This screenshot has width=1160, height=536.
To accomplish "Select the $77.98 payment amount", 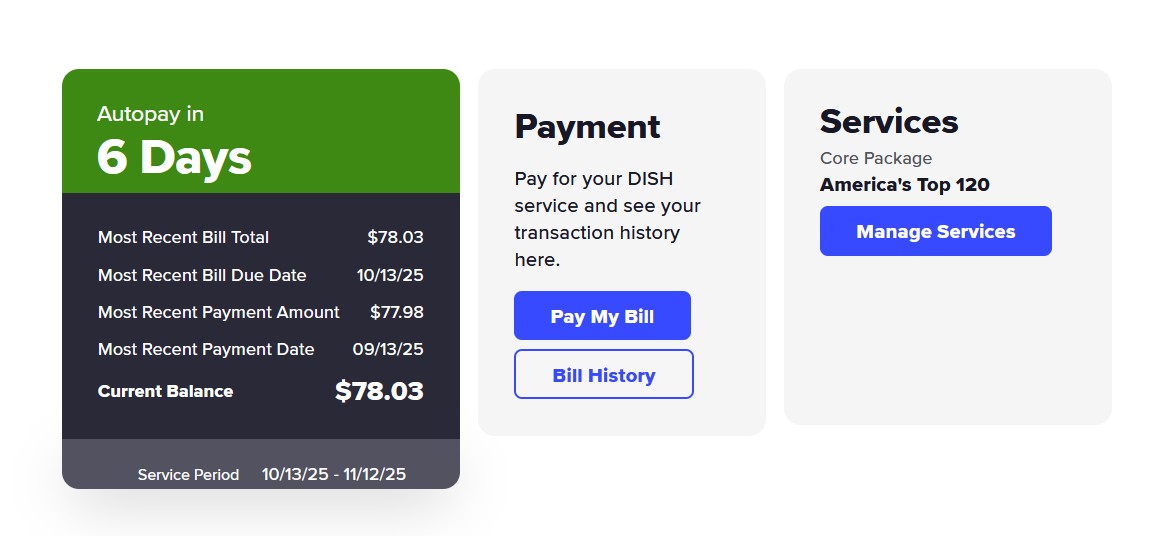I will point(396,312).
